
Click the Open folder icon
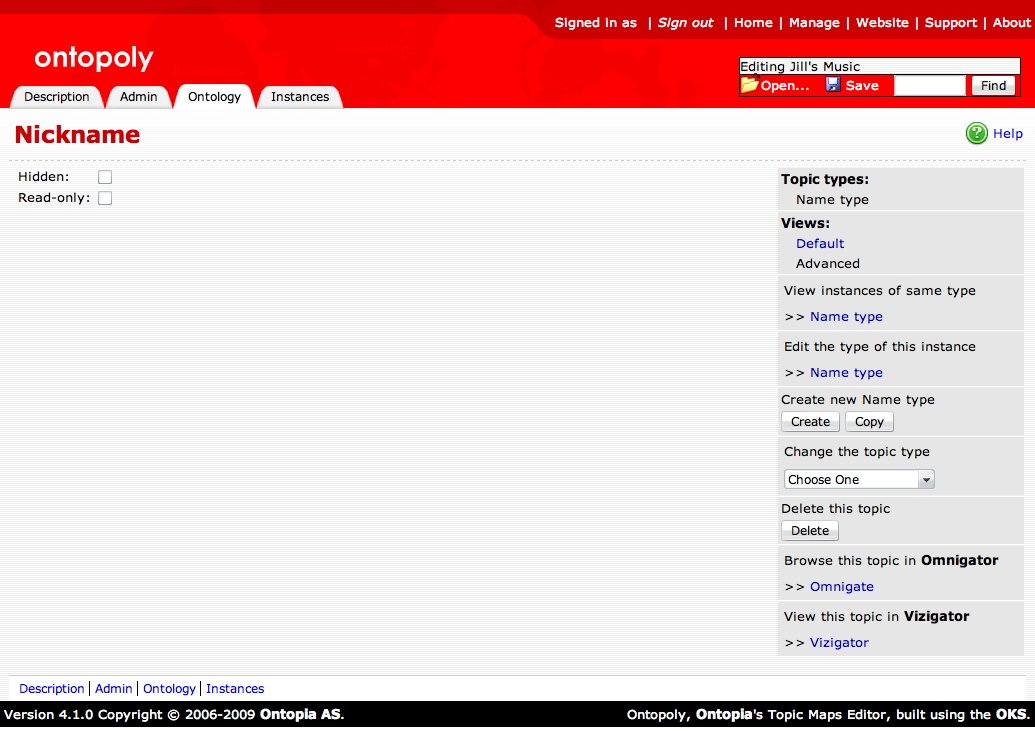pyautogui.click(x=749, y=85)
